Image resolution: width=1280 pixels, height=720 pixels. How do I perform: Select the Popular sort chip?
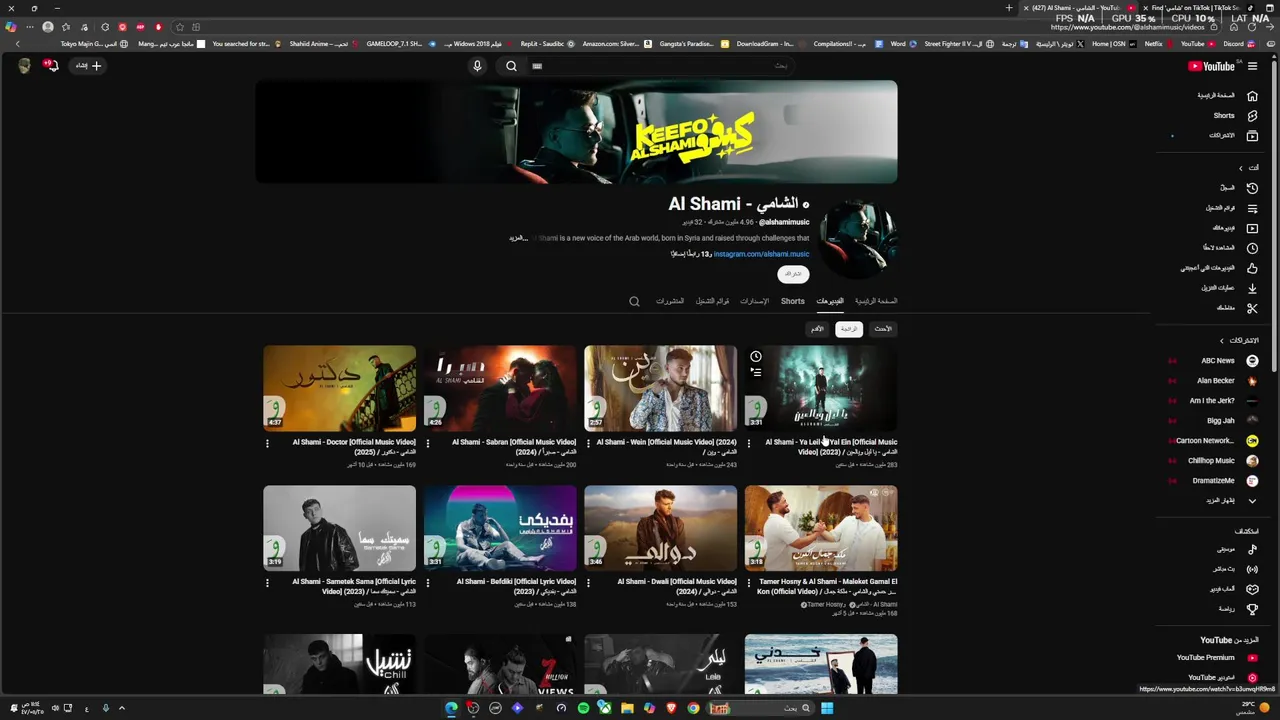(x=849, y=329)
